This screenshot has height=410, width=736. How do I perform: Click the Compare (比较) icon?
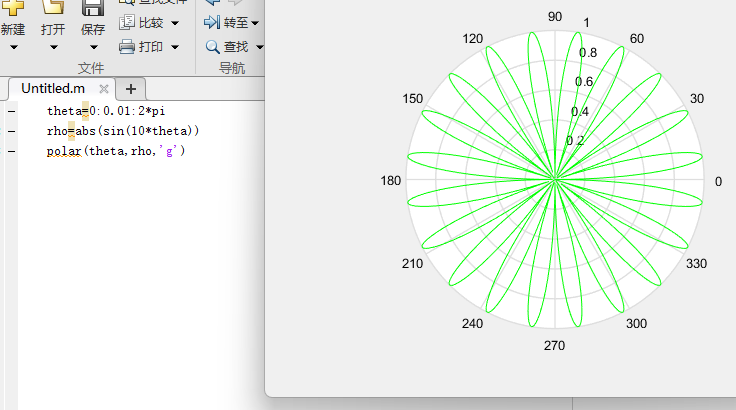127,23
